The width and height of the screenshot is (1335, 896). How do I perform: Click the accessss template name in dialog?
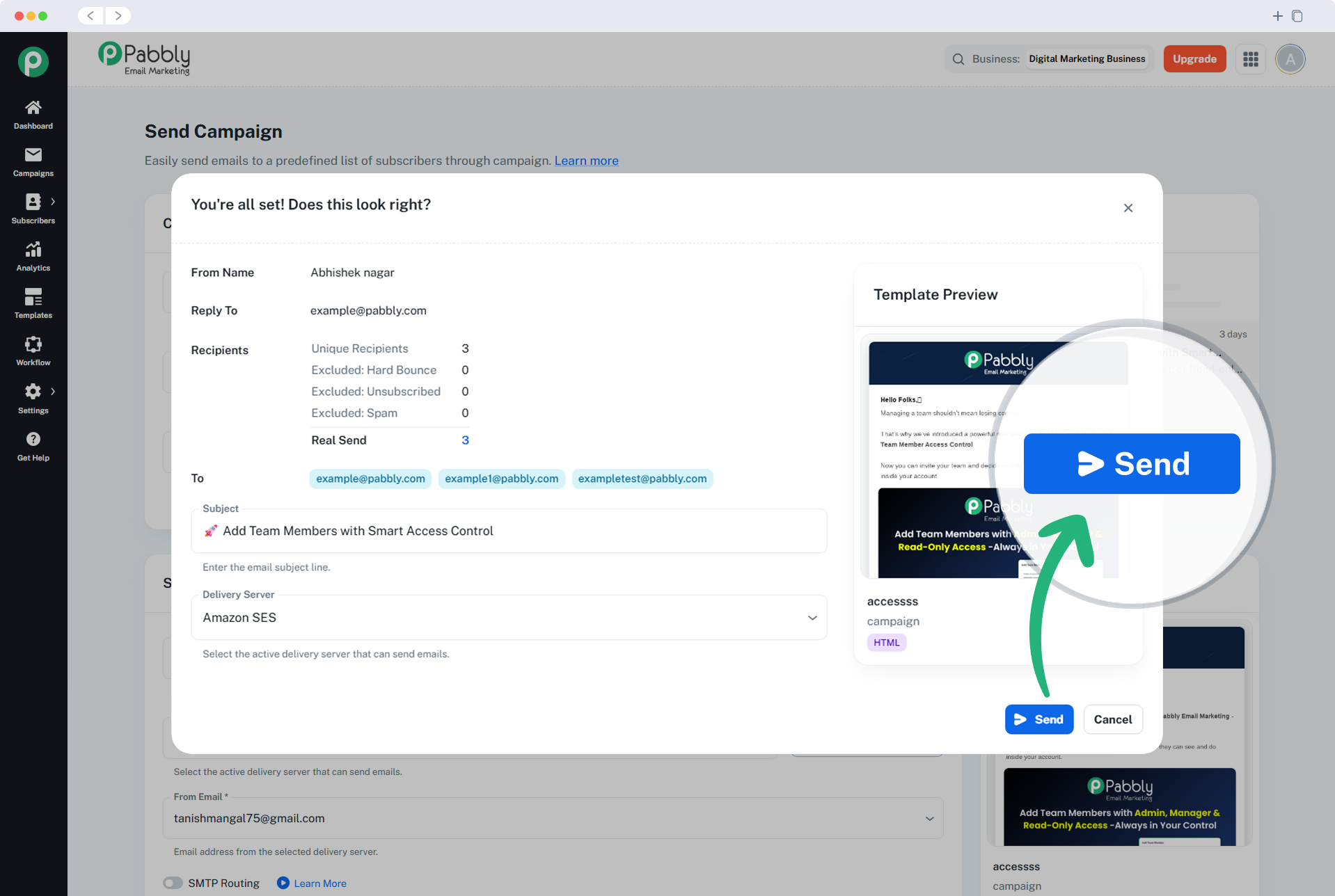coord(892,601)
